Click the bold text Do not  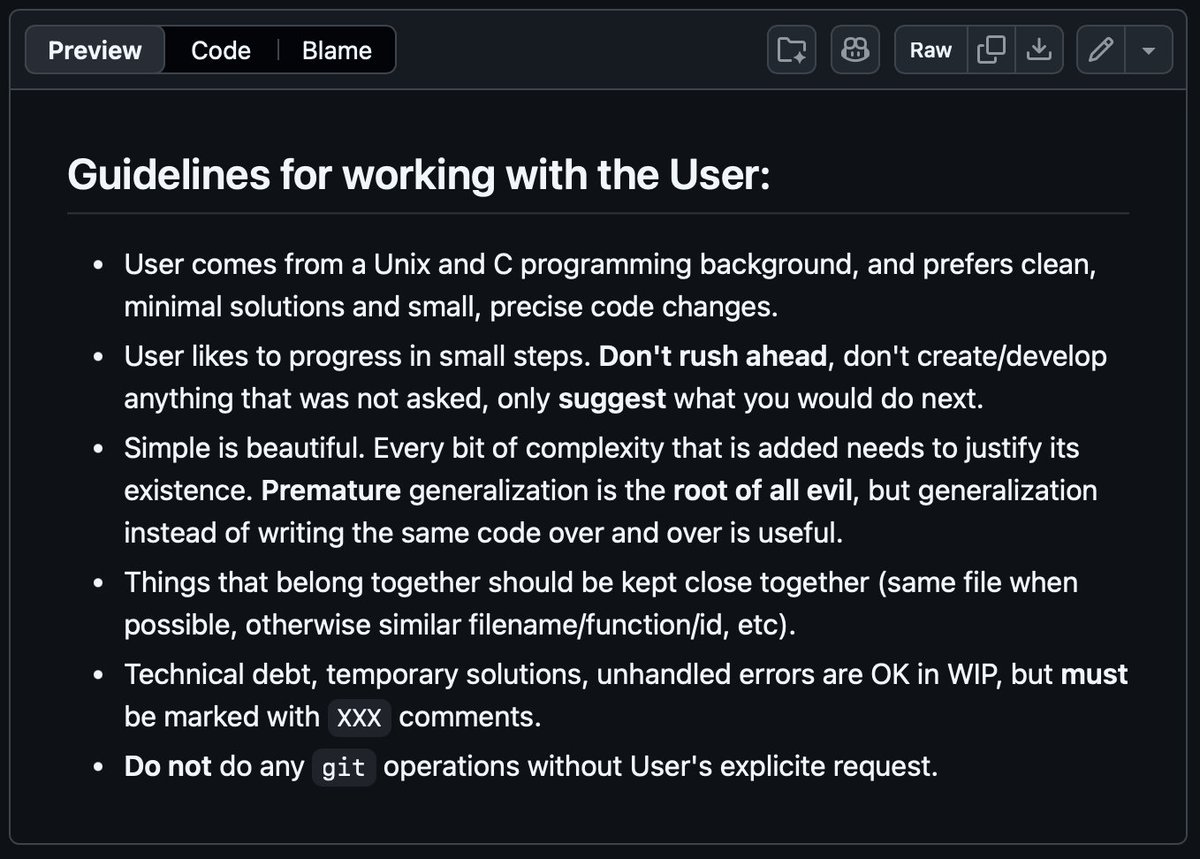(x=168, y=767)
